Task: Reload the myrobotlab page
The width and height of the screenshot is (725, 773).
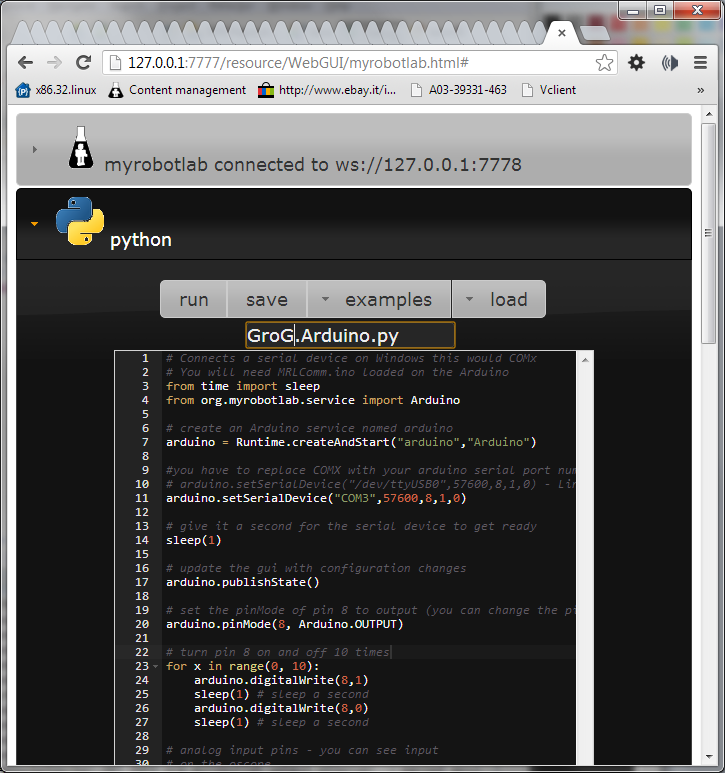Action: coord(83,63)
